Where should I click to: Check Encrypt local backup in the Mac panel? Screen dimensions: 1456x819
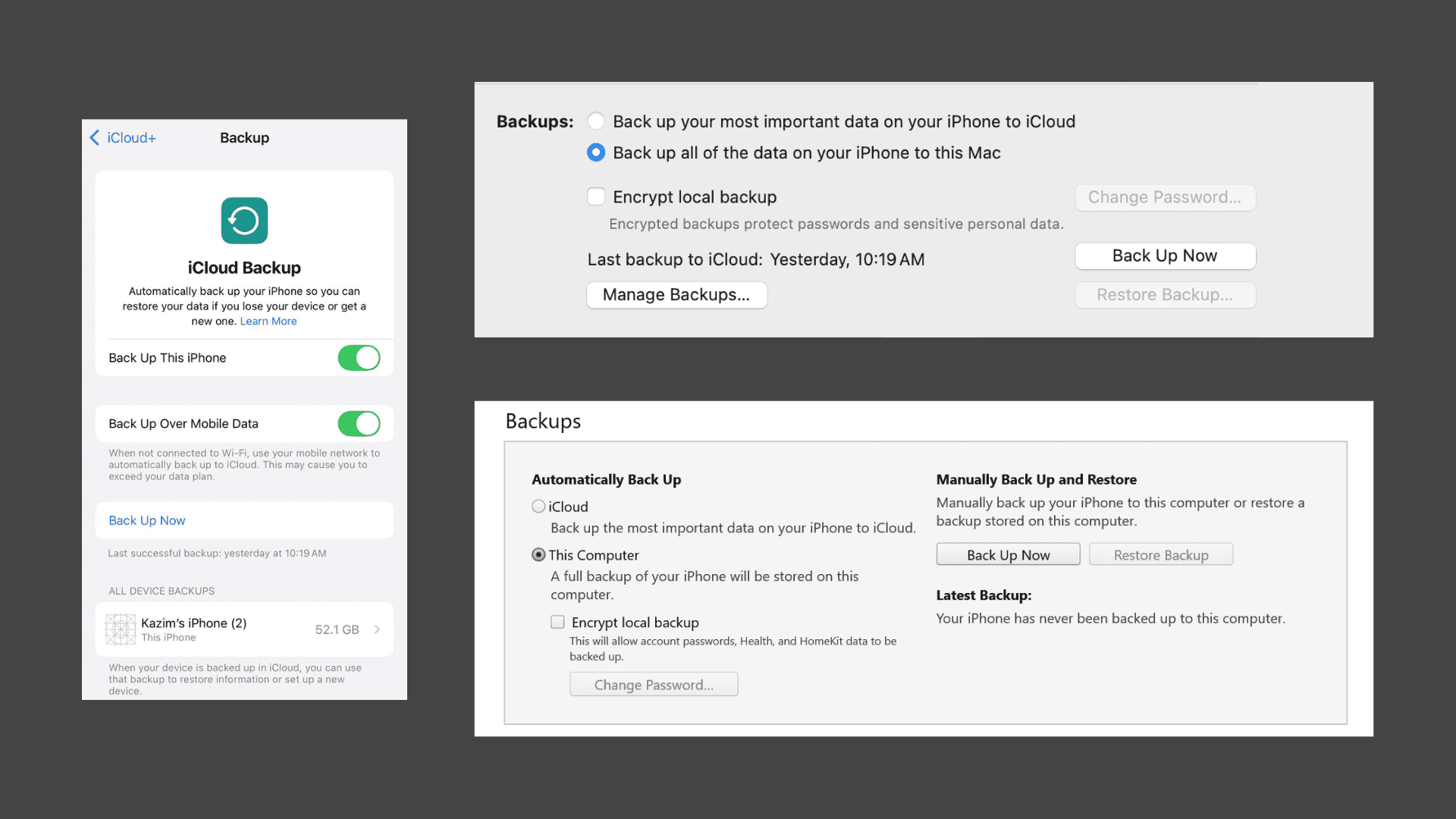pyautogui.click(x=596, y=196)
